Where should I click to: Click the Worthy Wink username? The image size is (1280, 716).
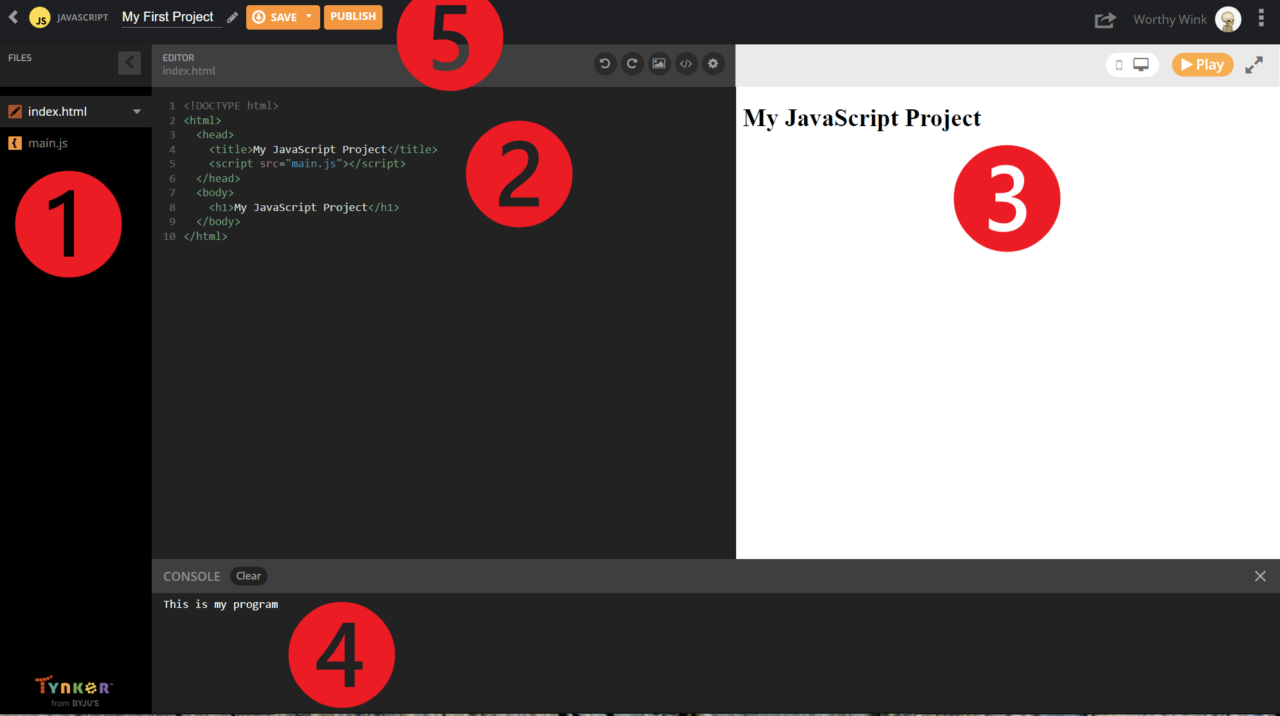tap(1169, 19)
